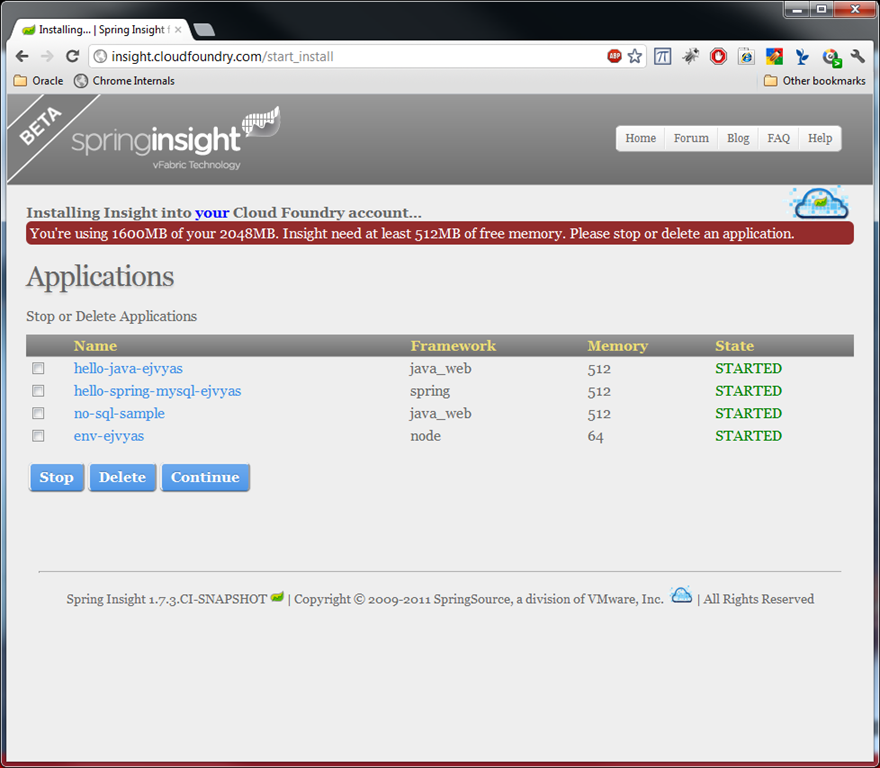Click the small cloud icon in the footer

click(681, 595)
